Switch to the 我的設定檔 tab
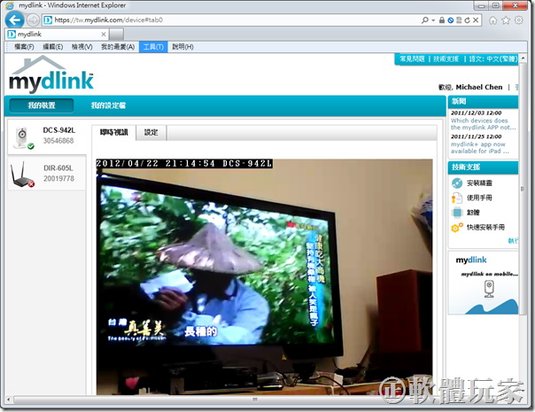 point(108,105)
